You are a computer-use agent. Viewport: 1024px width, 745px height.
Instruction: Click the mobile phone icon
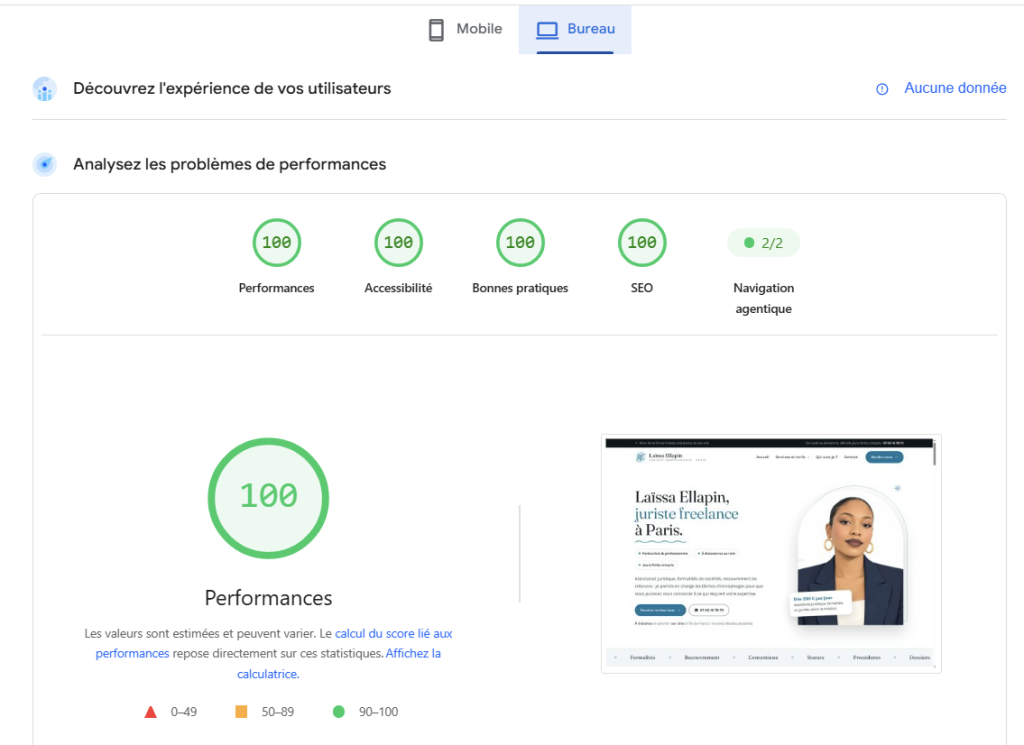[436, 29]
